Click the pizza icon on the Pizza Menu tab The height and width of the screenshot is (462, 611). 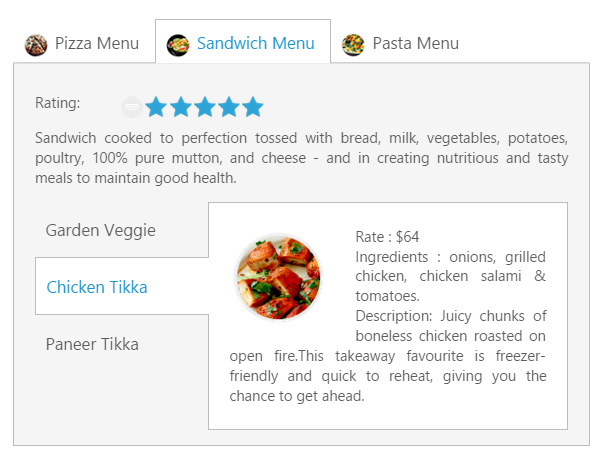pos(36,45)
